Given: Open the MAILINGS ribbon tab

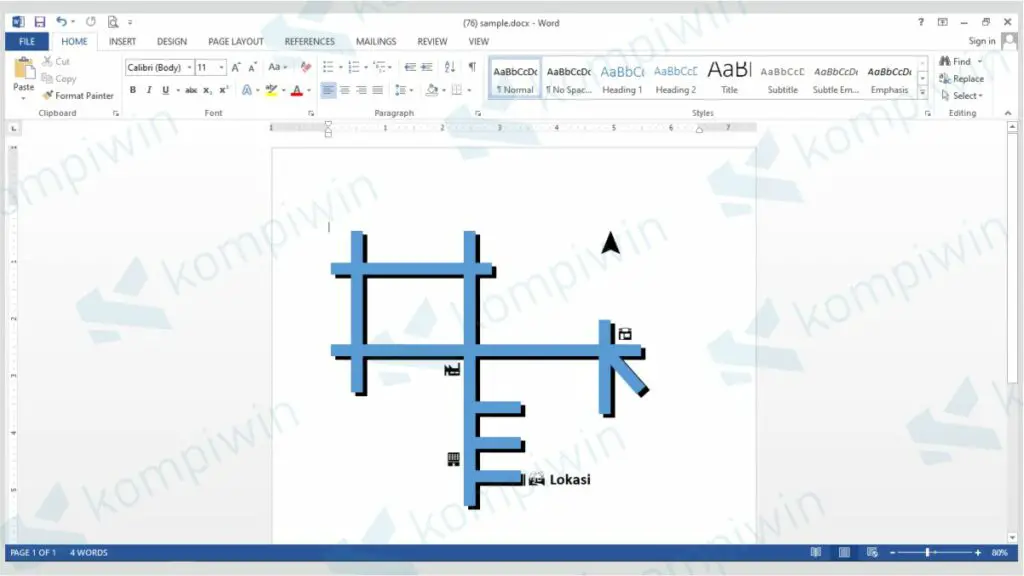Looking at the screenshot, I should click(376, 41).
